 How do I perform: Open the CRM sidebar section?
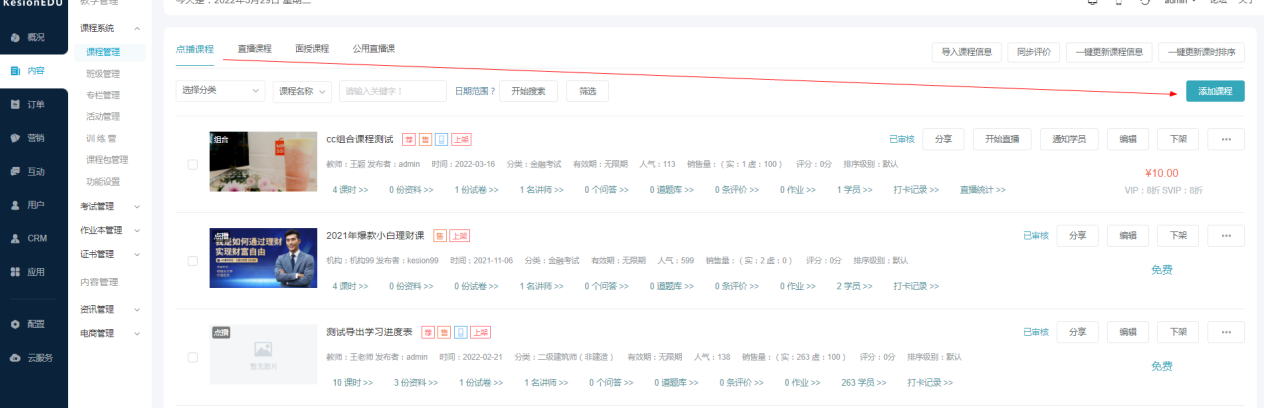click(34, 238)
